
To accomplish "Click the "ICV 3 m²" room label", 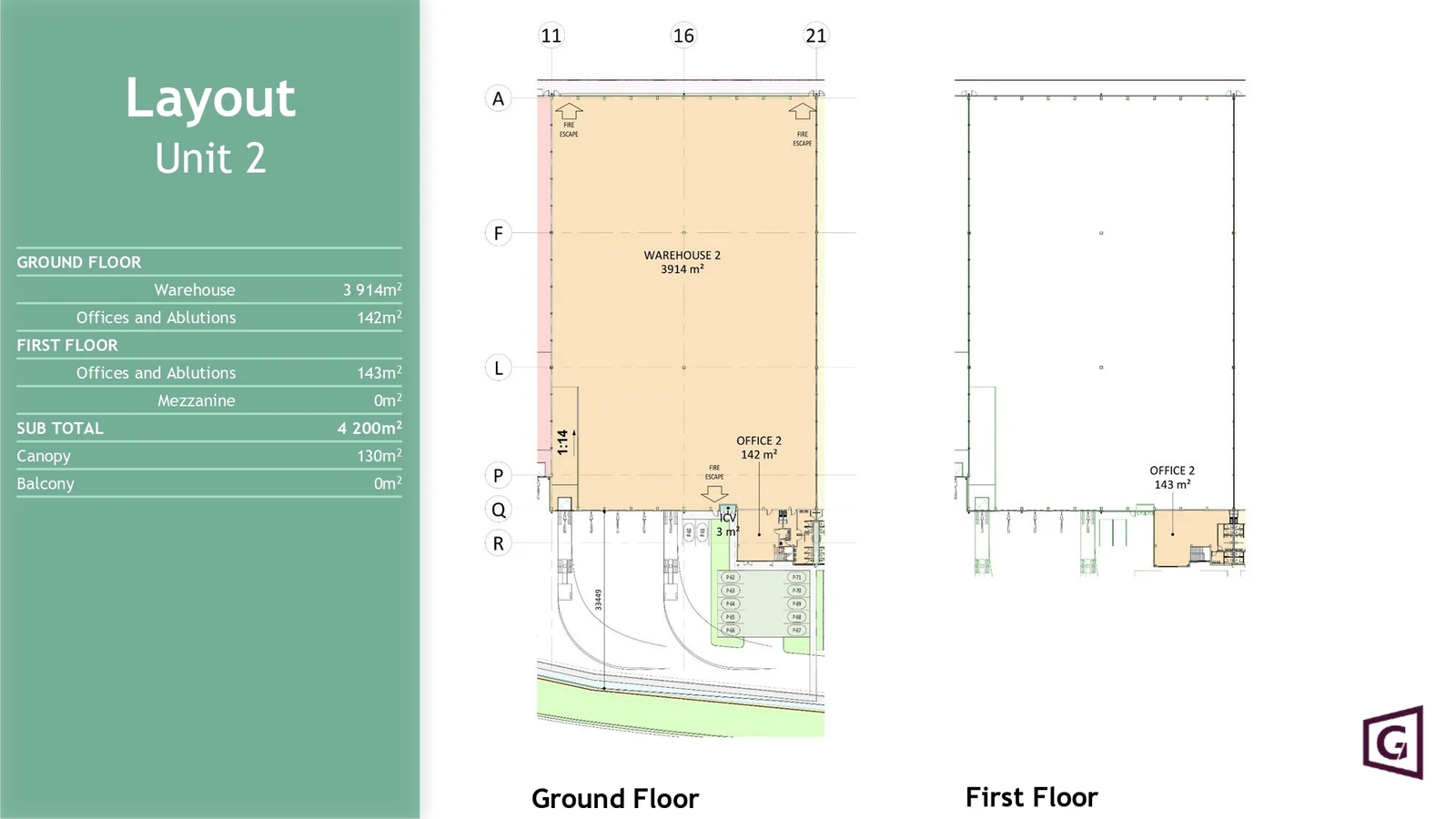I will [x=727, y=524].
